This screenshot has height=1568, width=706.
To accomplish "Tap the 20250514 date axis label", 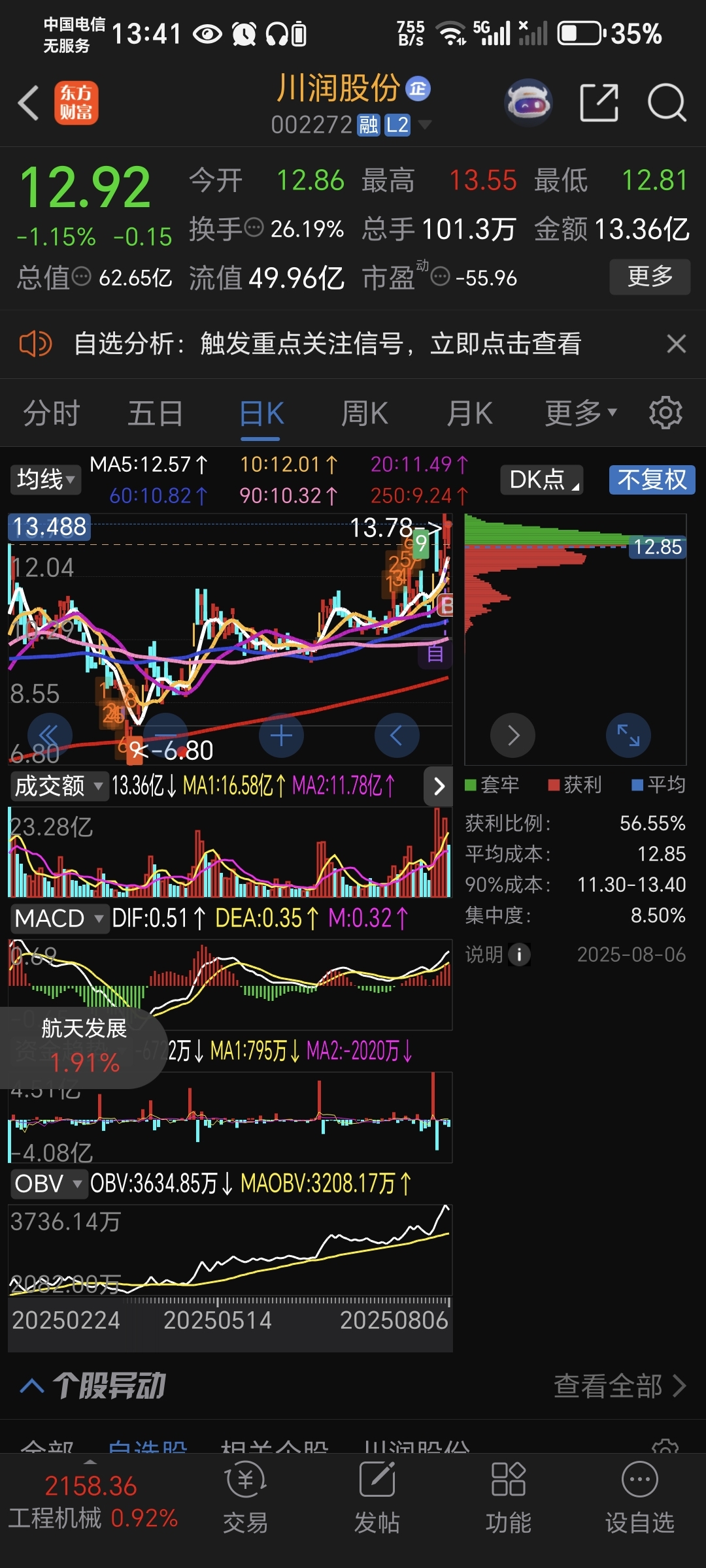I will (217, 1320).
